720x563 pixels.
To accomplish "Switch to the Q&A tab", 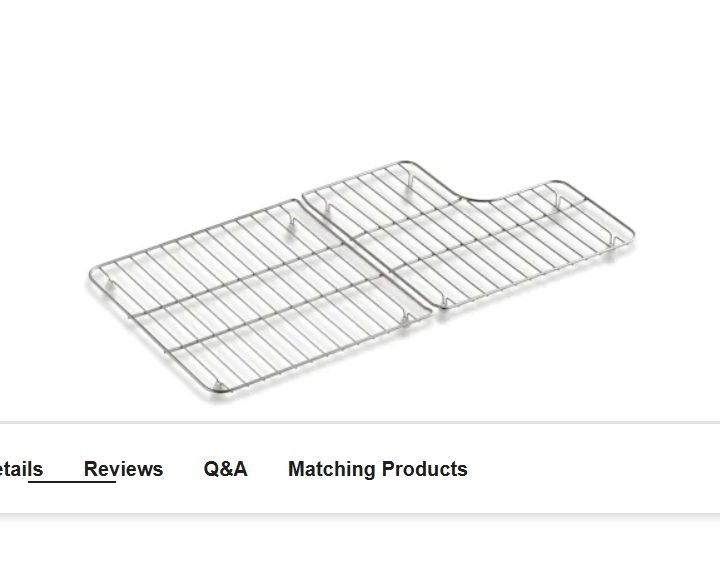I will (x=225, y=469).
